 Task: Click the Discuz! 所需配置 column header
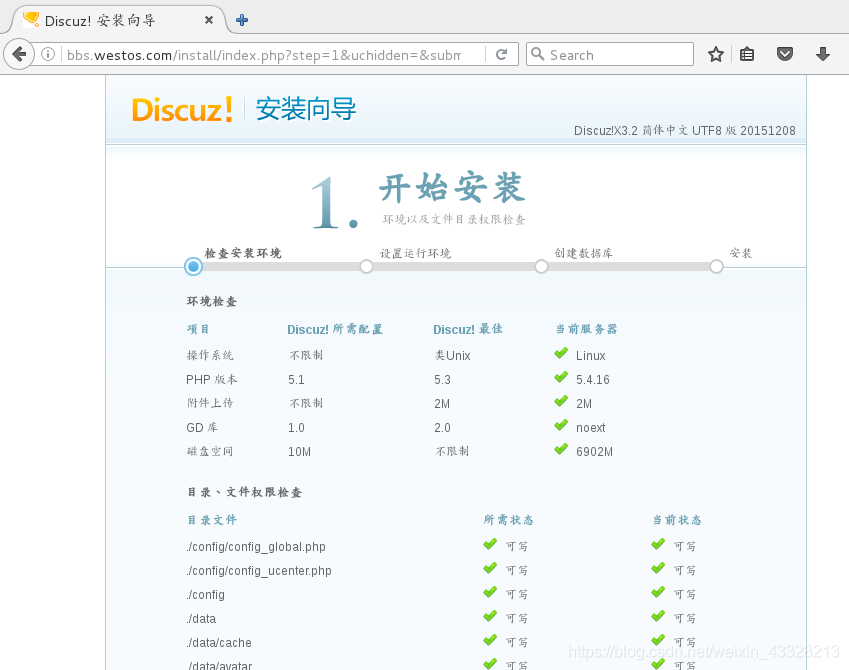coord(335,329)
